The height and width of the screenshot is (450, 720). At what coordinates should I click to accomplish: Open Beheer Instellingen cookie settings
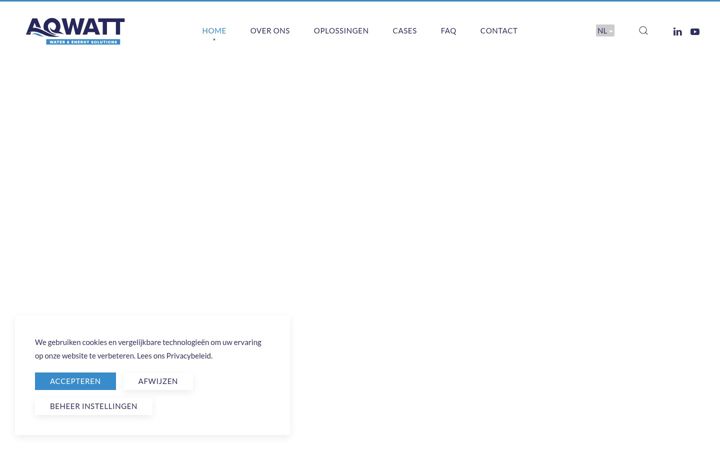(x=94, y=406)
